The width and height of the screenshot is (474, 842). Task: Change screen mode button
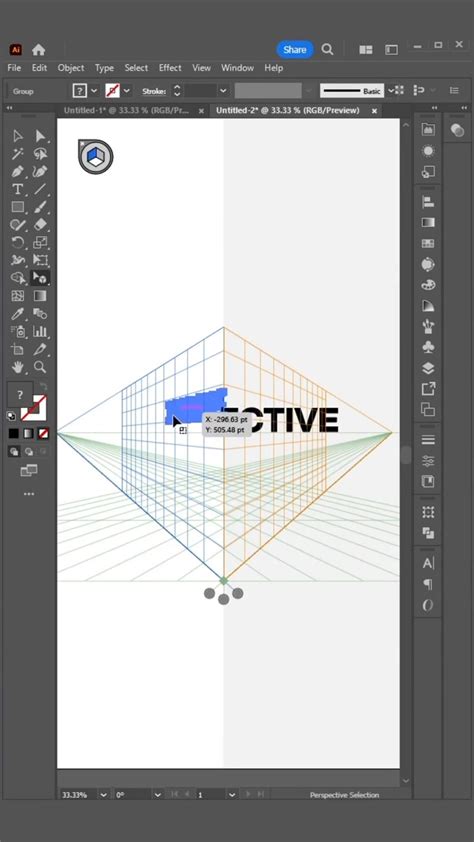[28, 471]
